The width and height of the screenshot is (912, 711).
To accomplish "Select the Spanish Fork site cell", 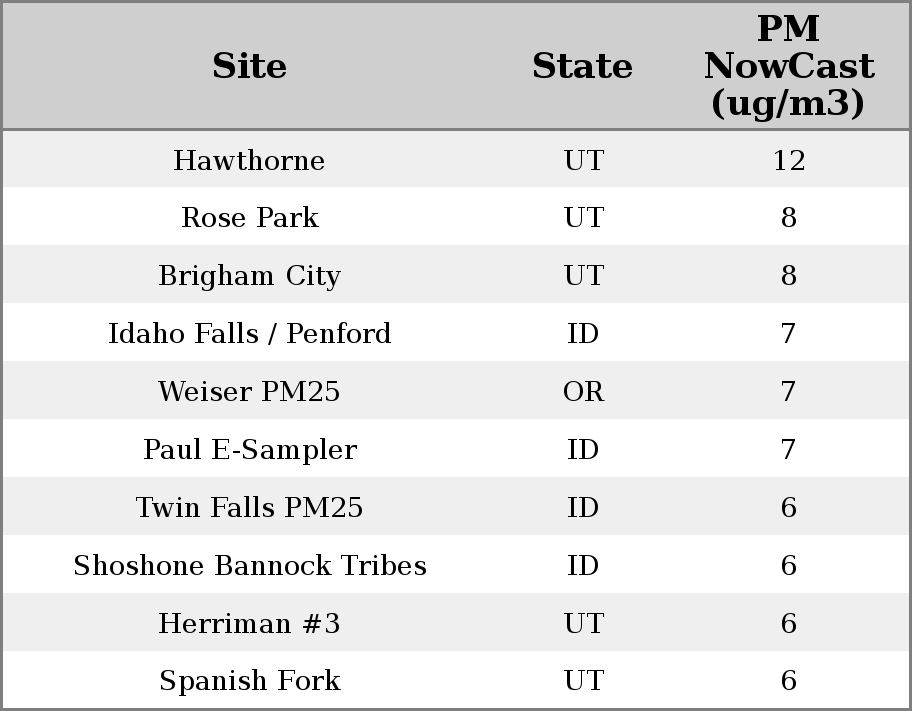I will pos(249,681).
